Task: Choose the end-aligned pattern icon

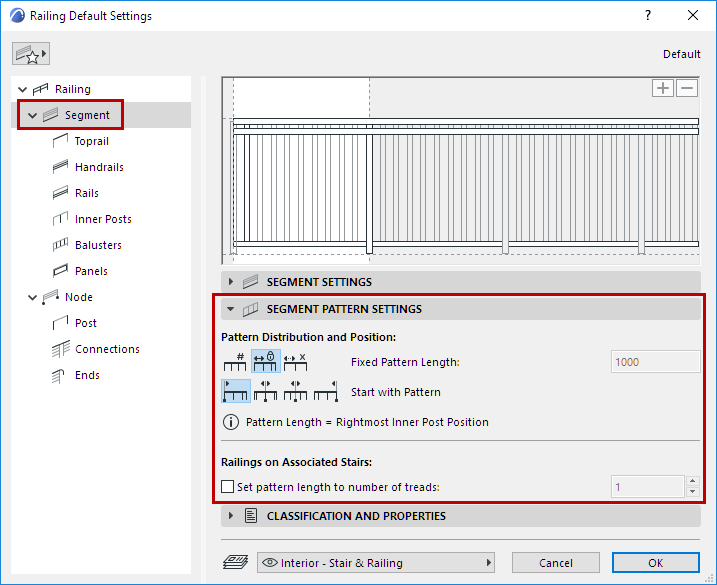Action: tap(325, 392)
